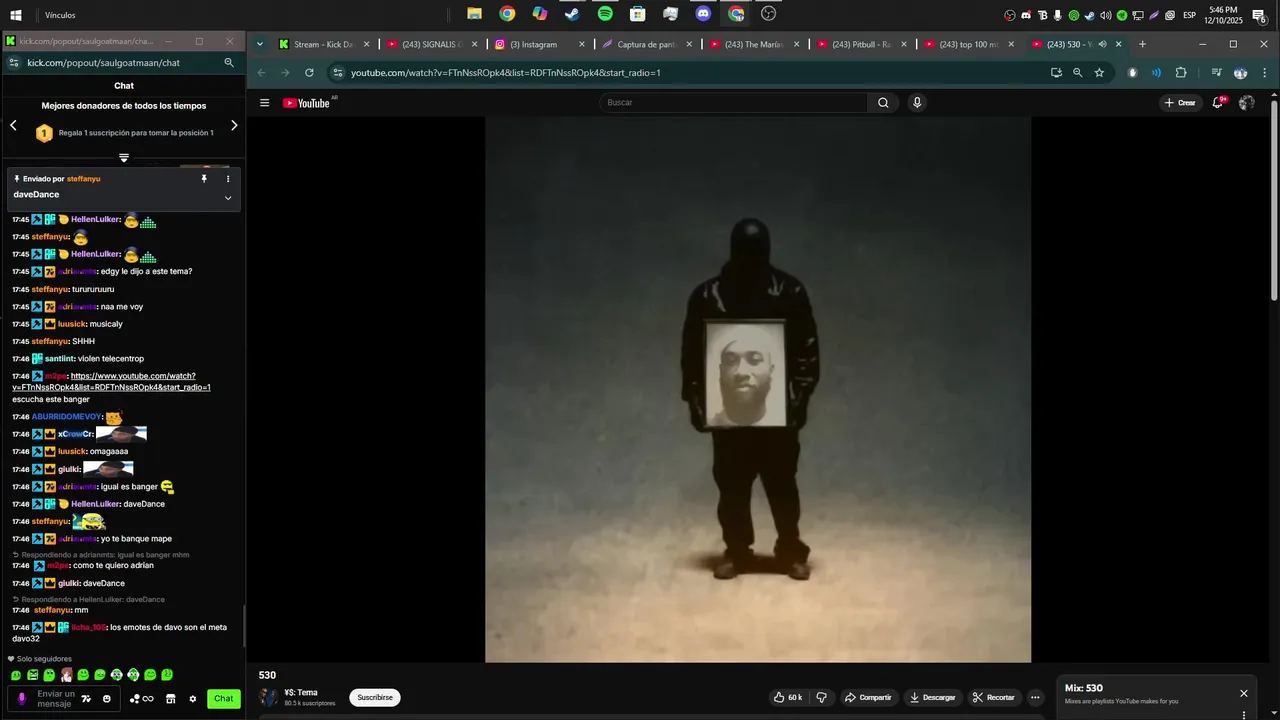
Task: Close the Mix 530 panel
Action: [x=1244, y=693]
